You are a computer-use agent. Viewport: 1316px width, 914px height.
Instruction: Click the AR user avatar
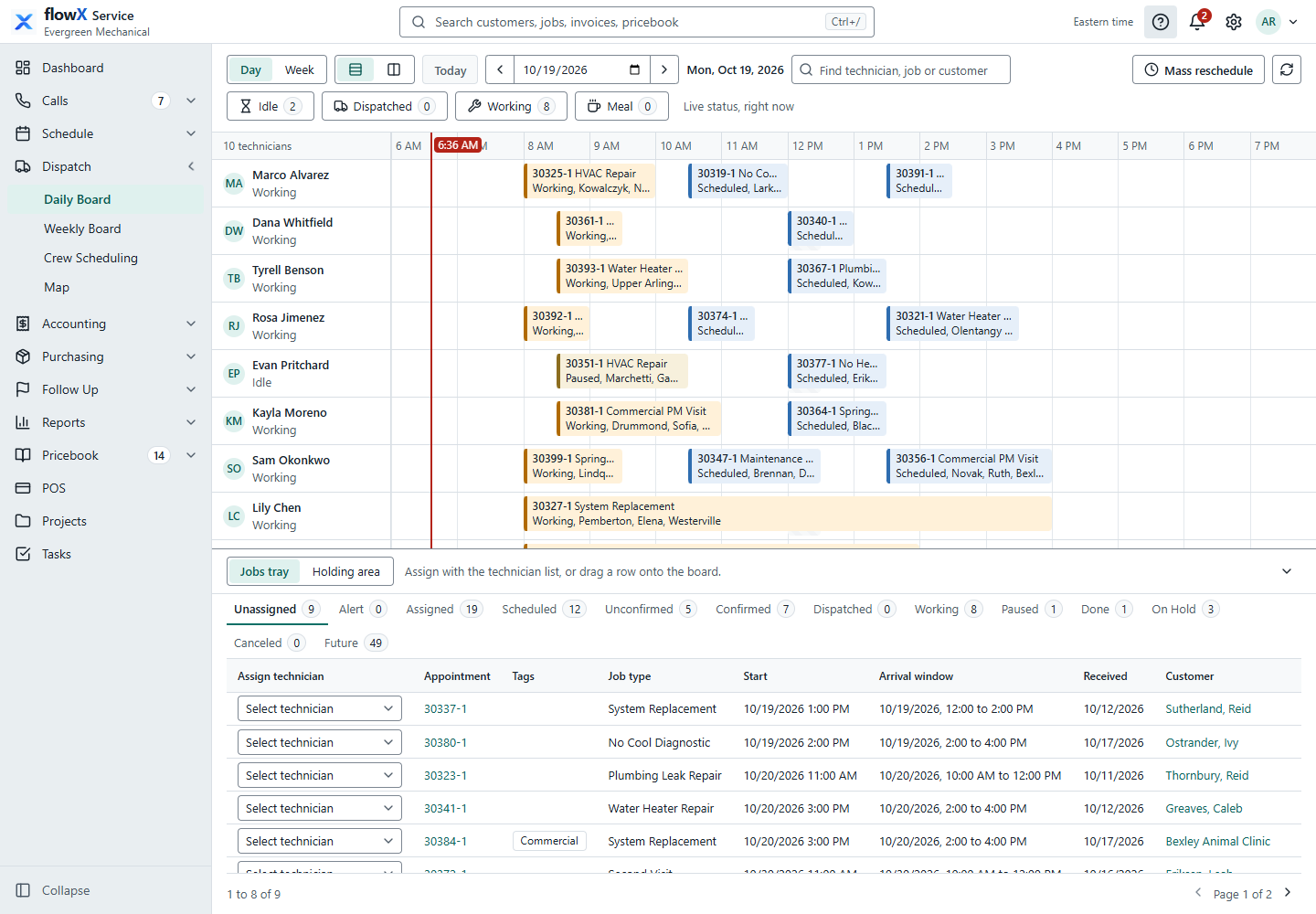[x=1268, y=22]
